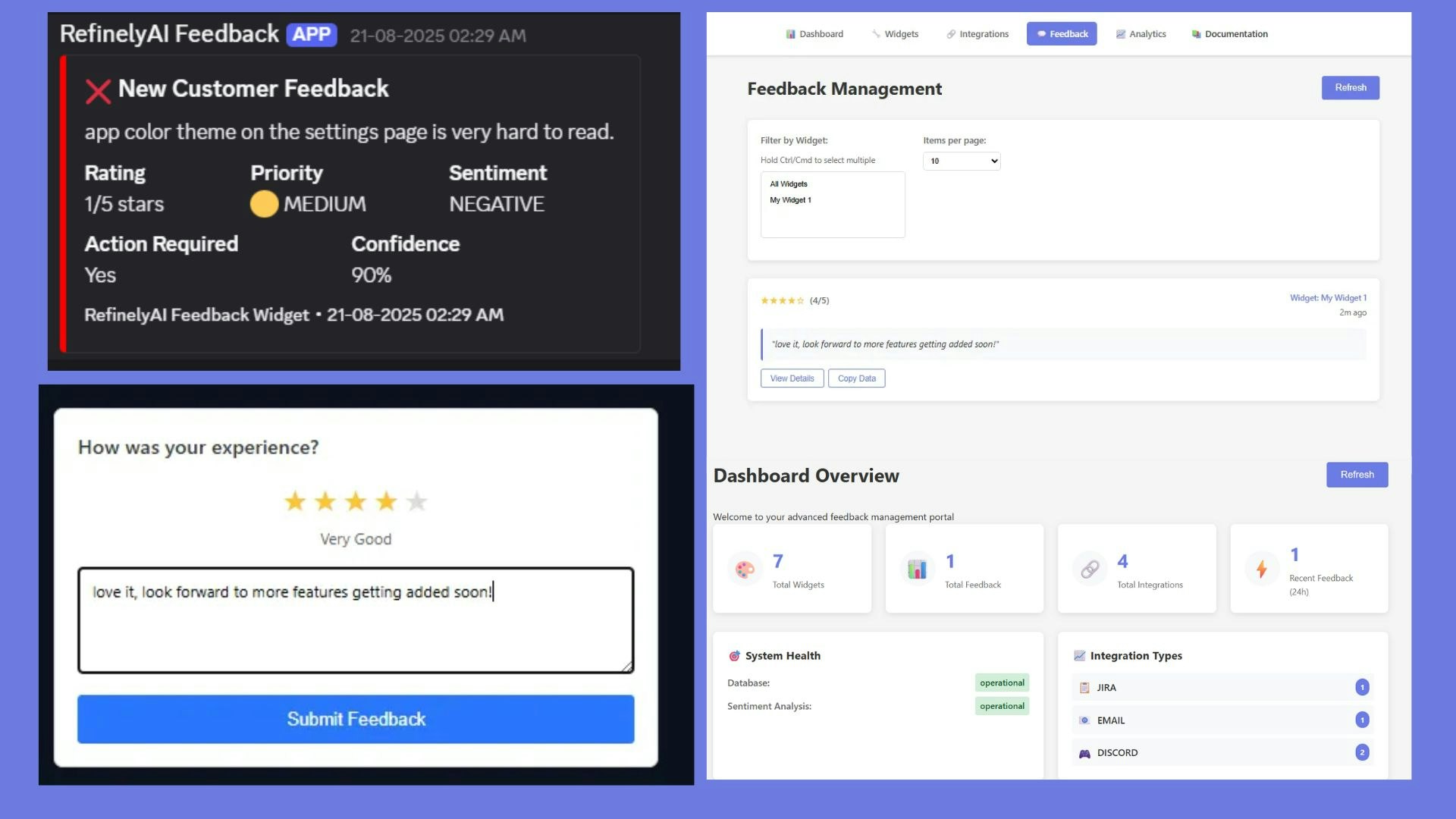Select the third rating star
The image size is (1456, 819).
[356, 501]
